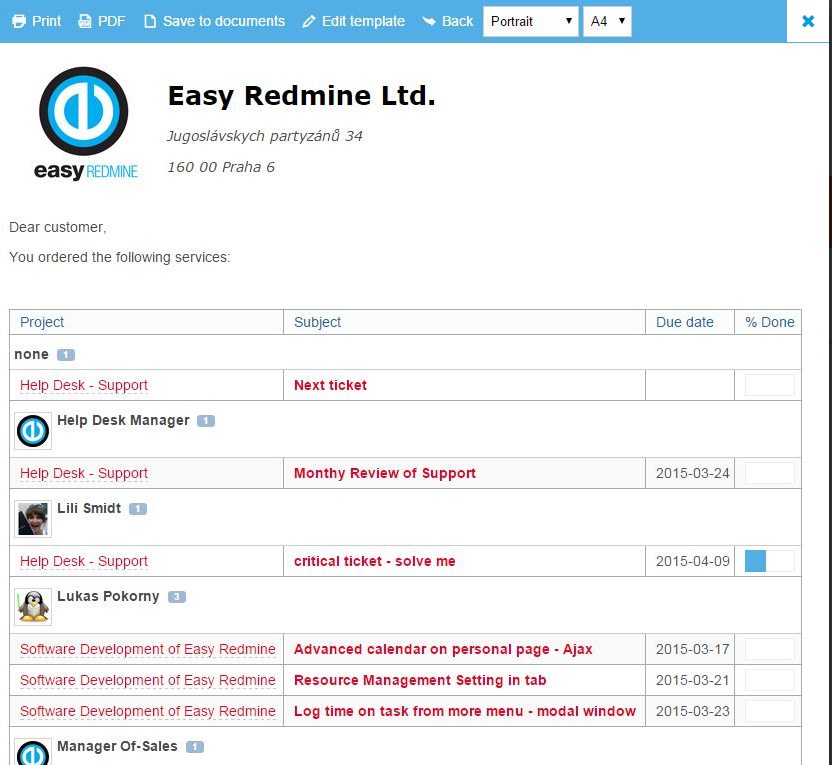This screenshot has width=832, height=765.
Task: Click Lili Smidt's avatar photo
Action: [33, 519]
